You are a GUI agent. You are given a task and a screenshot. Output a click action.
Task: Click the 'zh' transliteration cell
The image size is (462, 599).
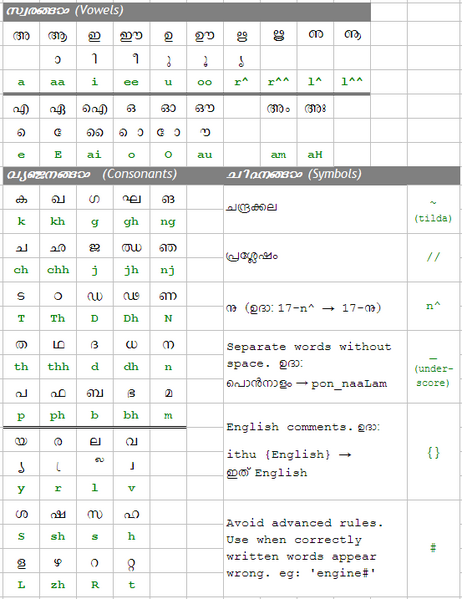[x=58, y=585]
